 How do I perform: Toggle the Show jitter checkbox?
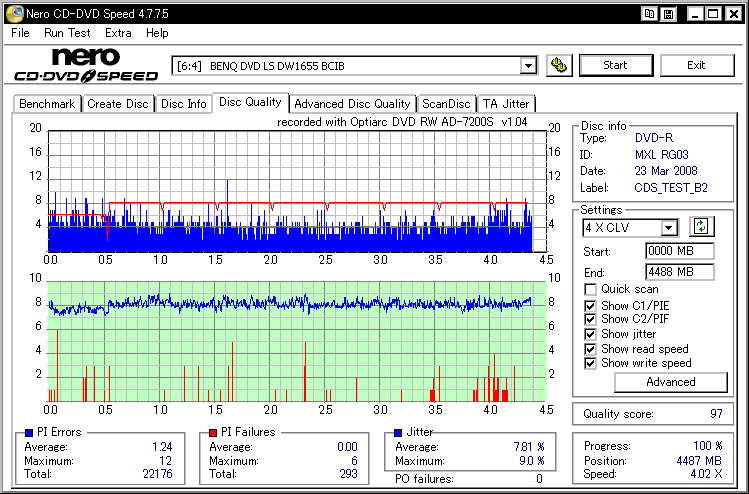pos(590,334)
